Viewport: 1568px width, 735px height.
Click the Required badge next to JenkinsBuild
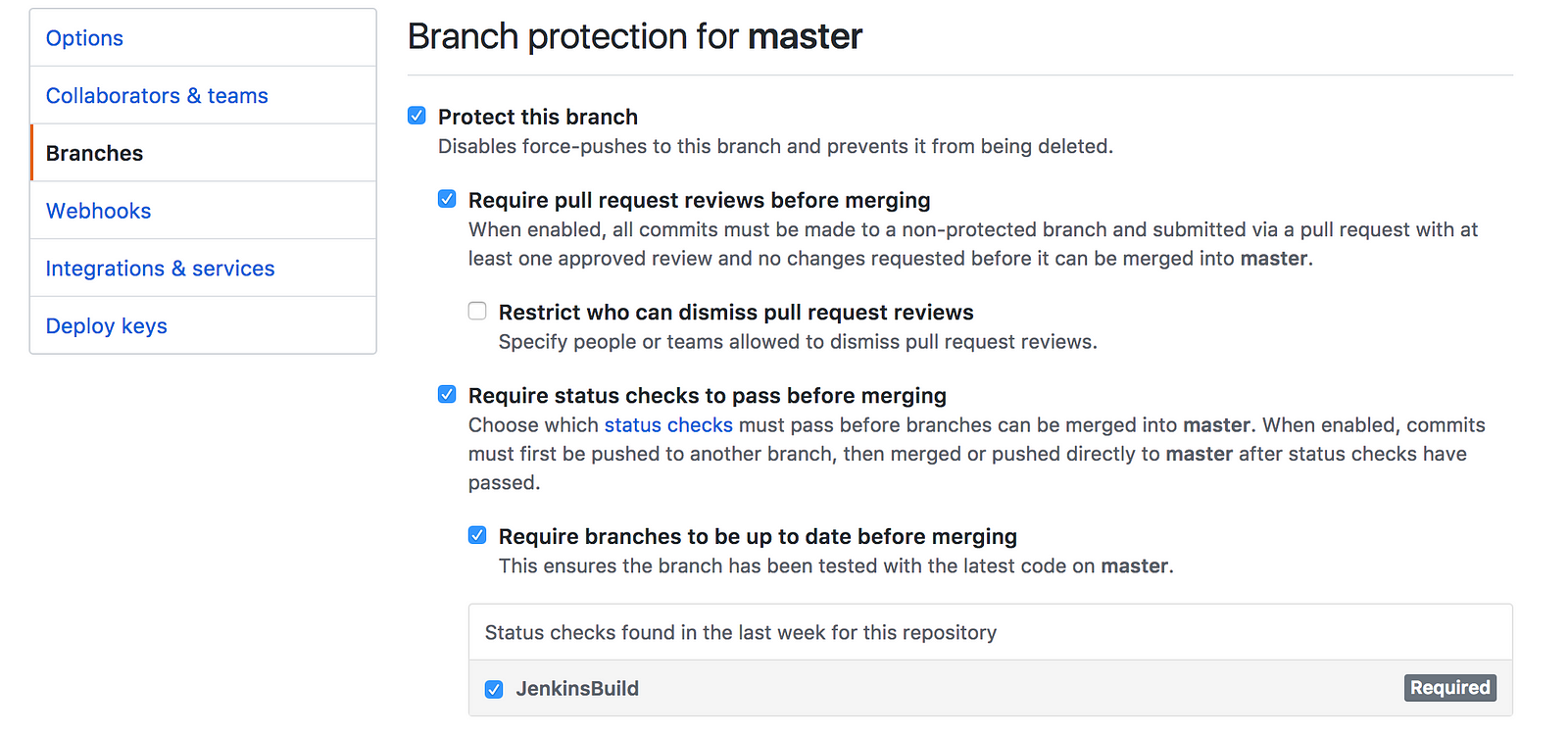(x=1450, y=688)
